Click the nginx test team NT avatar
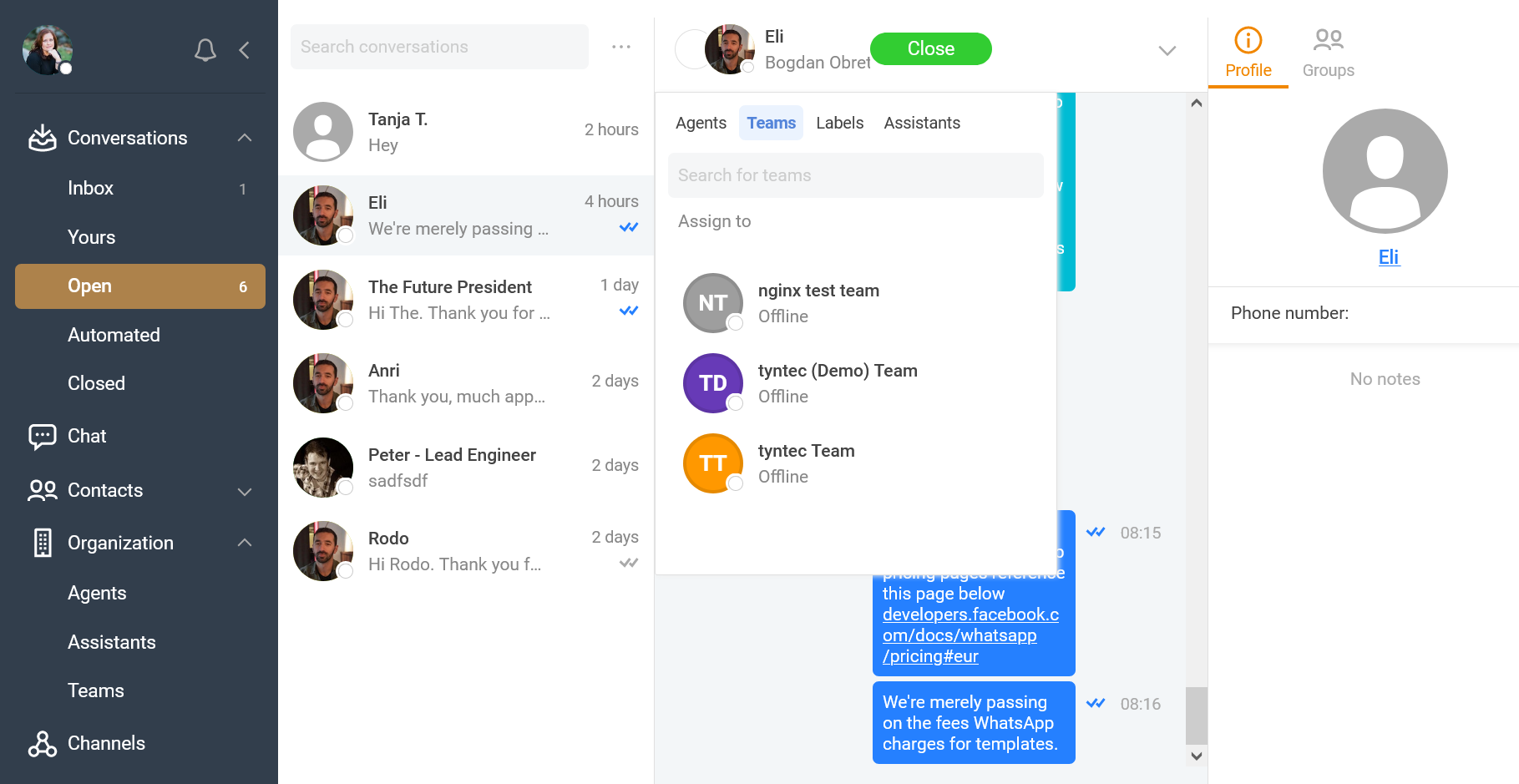 [712, 303]
